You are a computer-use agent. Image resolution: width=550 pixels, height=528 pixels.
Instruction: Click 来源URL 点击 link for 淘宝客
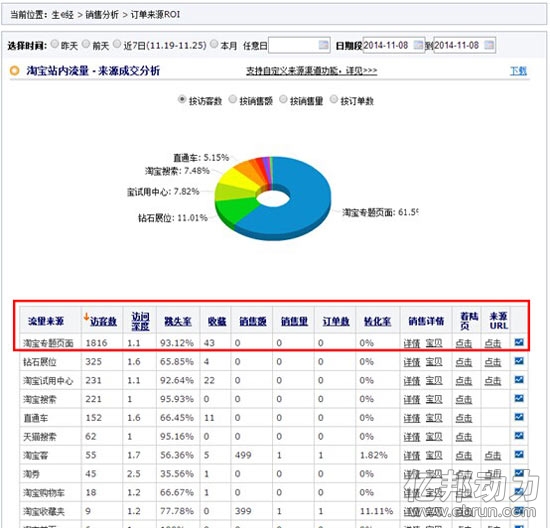coord(493,455)
